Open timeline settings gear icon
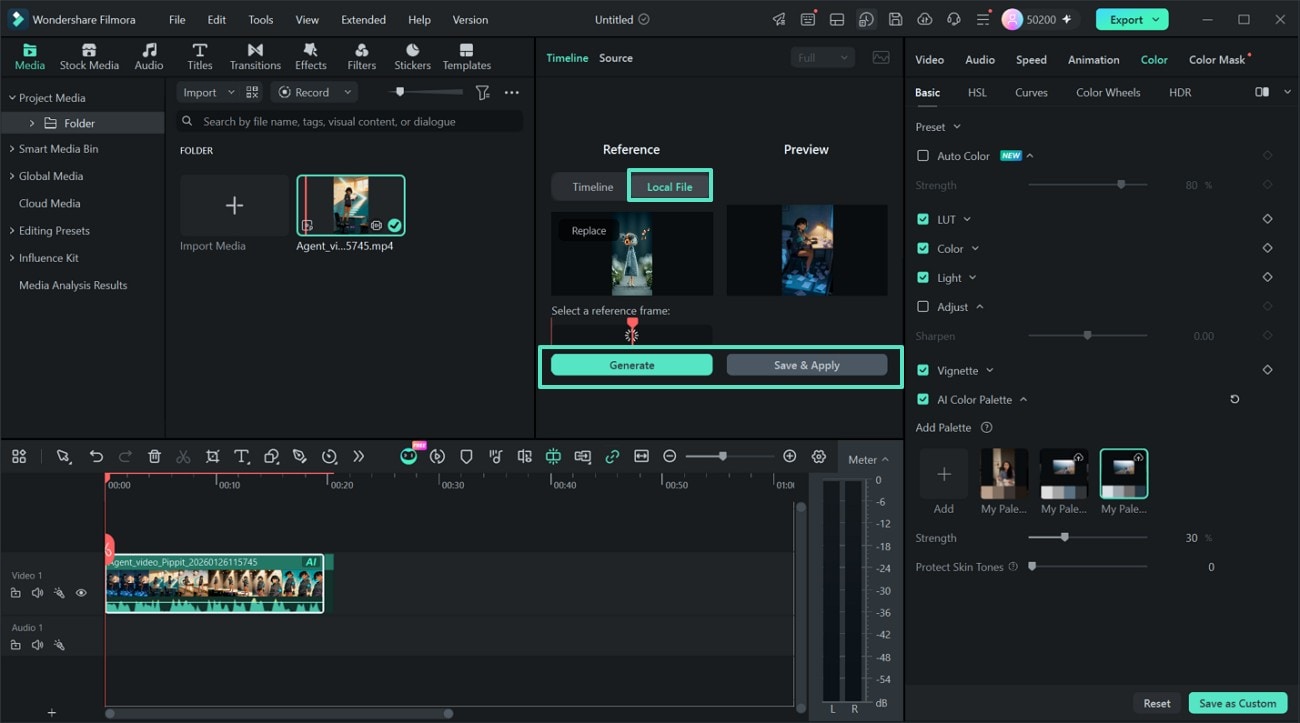The image size is (1300, 723). [819, 456]
